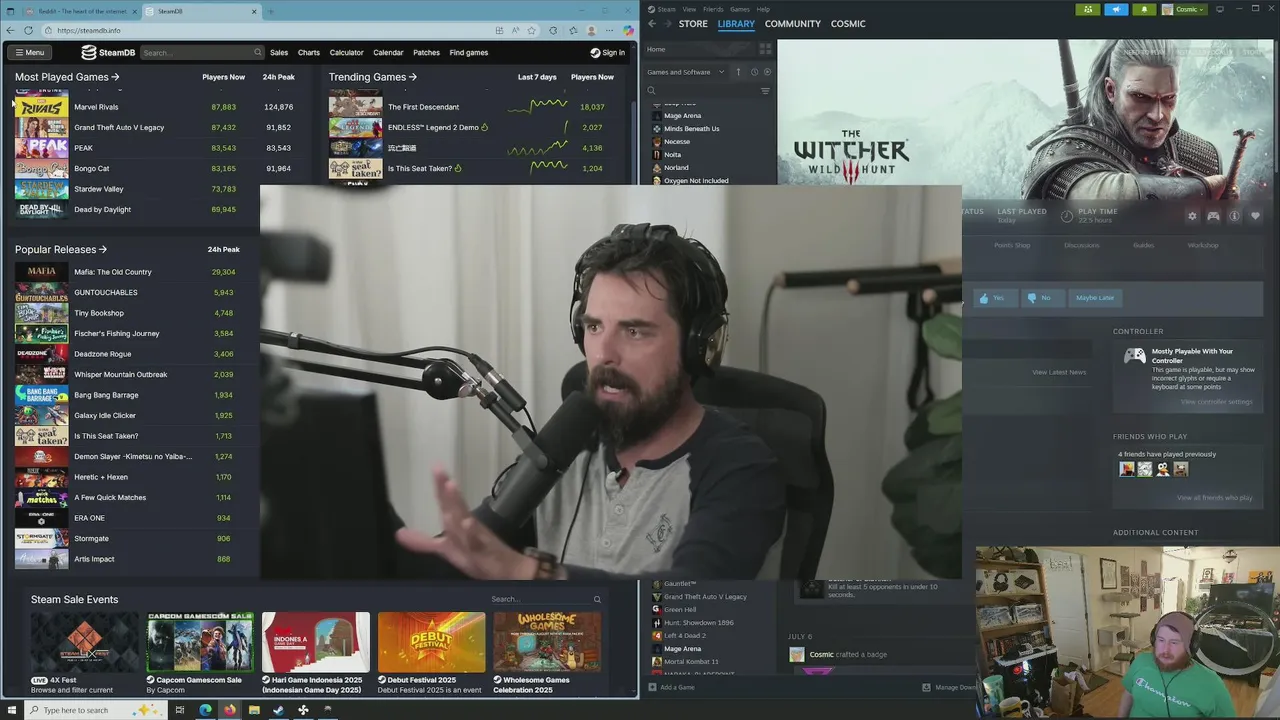Open the Steam menu in the Steam client
The height and width of the screenshot is (720, 1280).
coord(665,9)
